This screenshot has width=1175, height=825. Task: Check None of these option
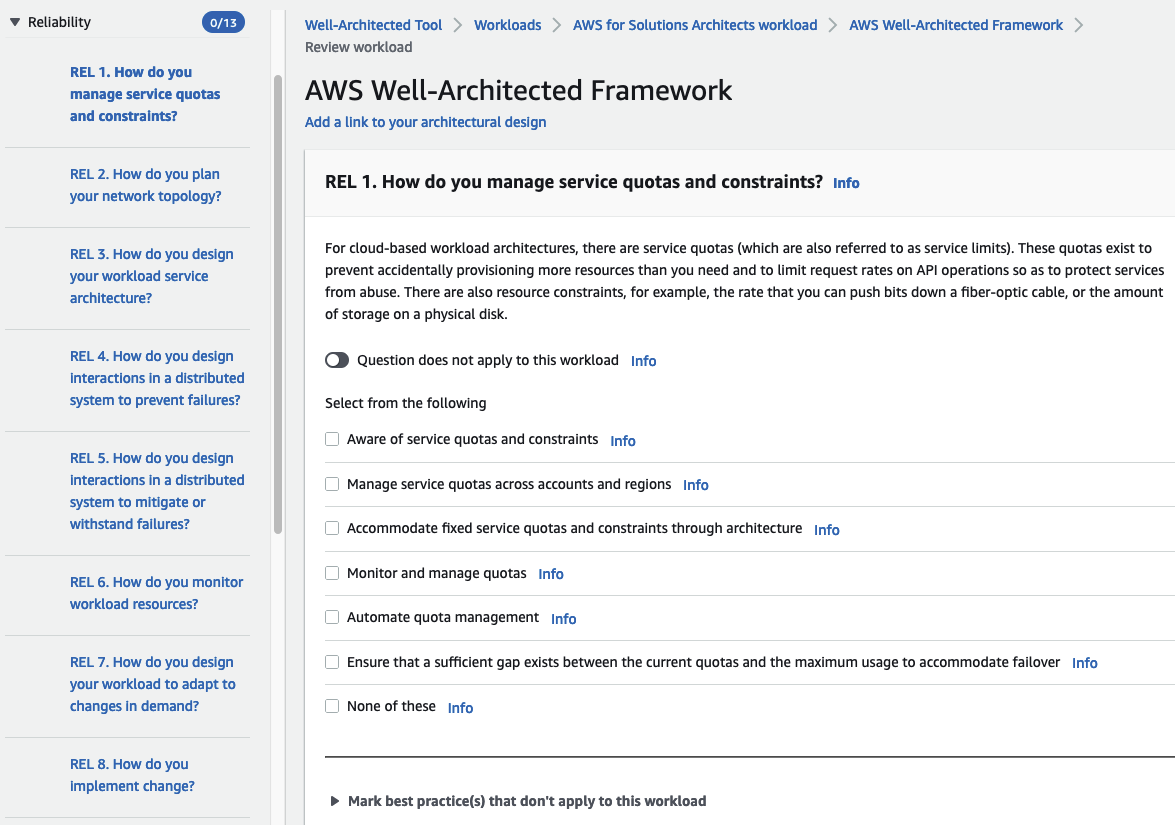pos(332,706)
